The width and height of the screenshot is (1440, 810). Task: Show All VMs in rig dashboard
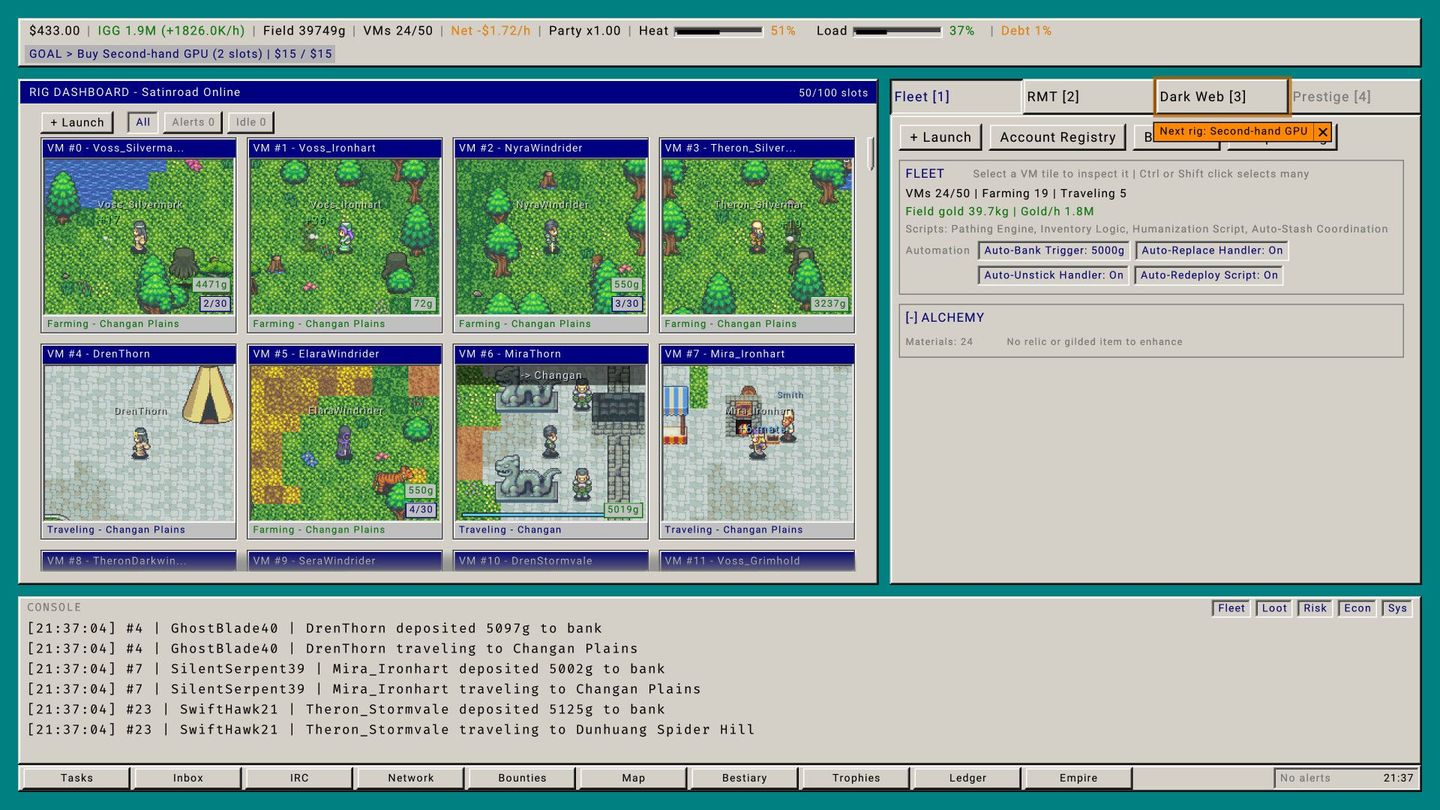pyautogui.click(x=143, y=122)
